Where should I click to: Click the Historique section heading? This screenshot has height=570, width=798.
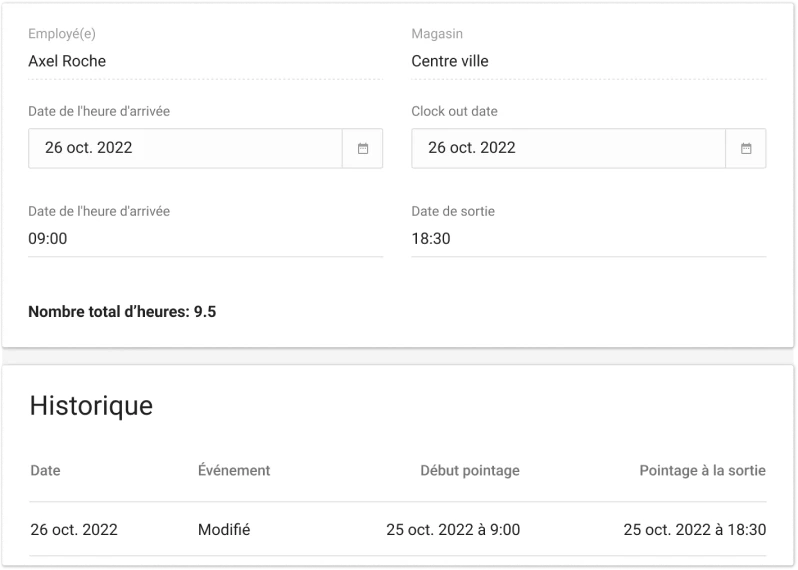91,405
